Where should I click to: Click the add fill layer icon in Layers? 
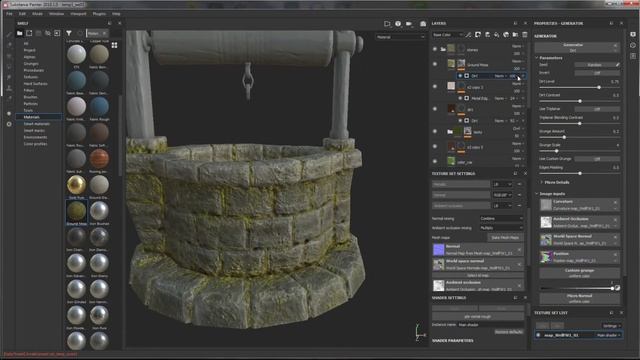[x=497, y=35]
